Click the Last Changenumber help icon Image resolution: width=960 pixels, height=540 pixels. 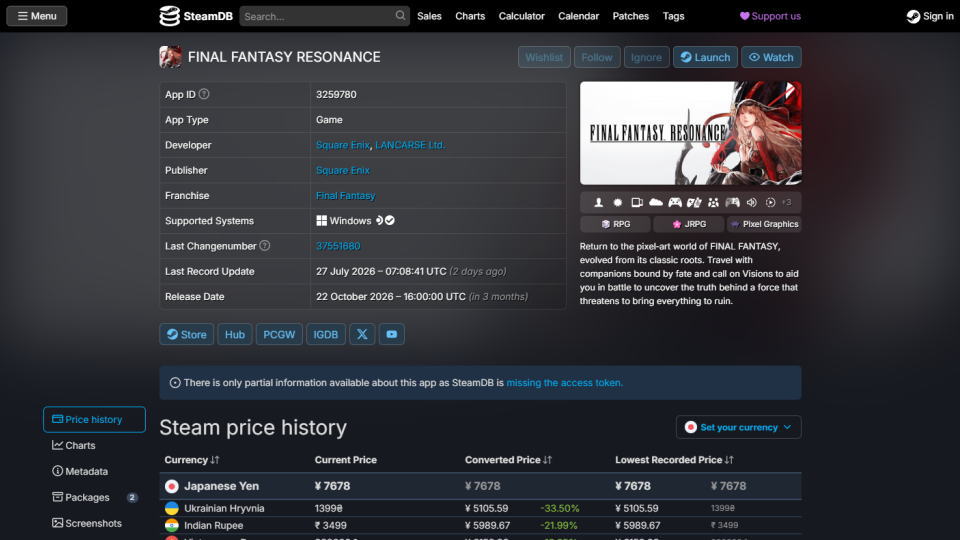coord(264,246)
